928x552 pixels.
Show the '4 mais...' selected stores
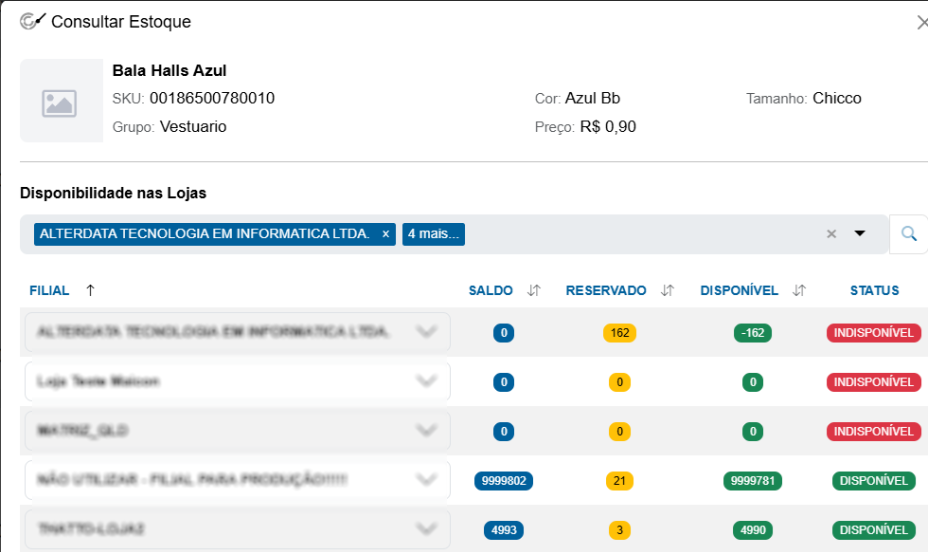click(x=433, y=234)
